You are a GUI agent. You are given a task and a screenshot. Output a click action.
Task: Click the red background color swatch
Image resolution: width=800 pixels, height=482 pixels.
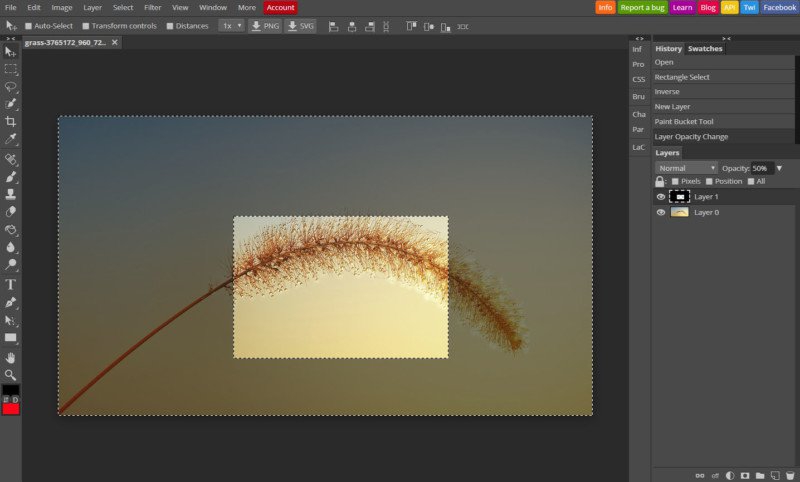11,408
